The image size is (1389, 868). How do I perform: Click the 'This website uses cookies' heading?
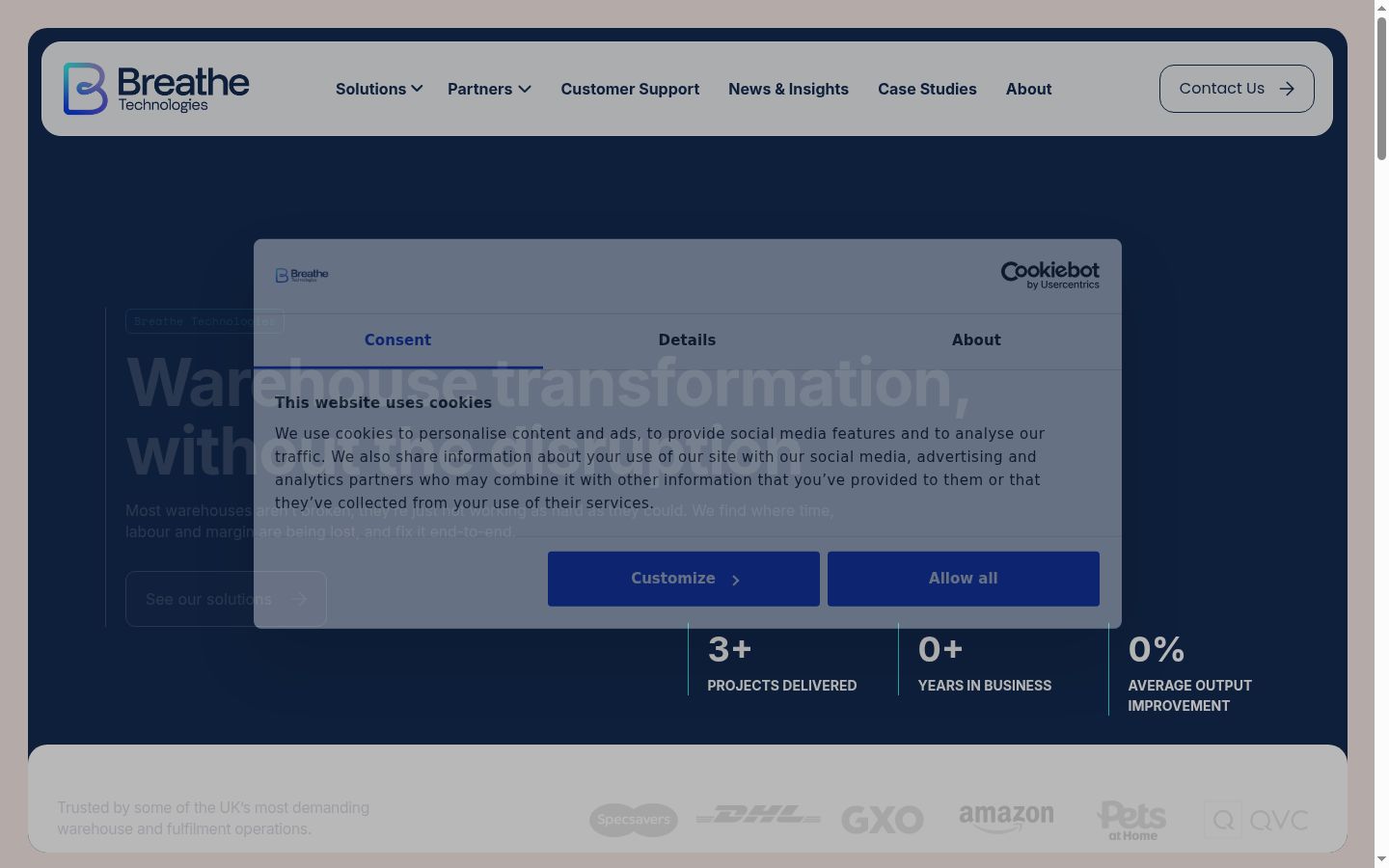tap(383, 403)
